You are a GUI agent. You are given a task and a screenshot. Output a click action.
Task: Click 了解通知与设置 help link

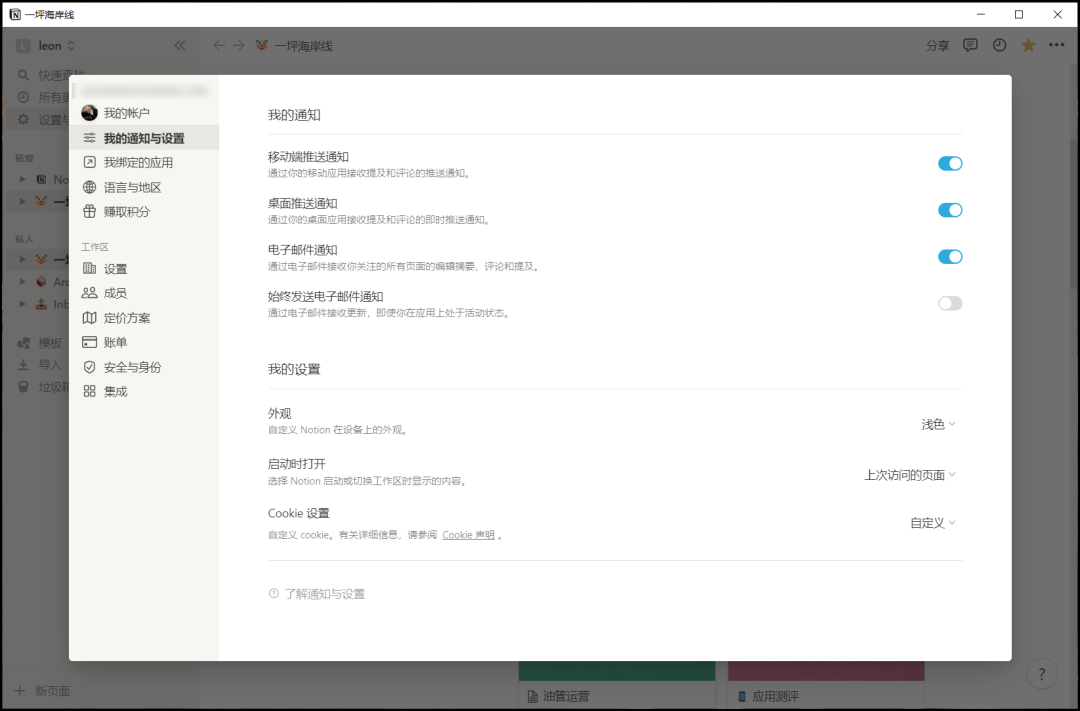point(317,594)
